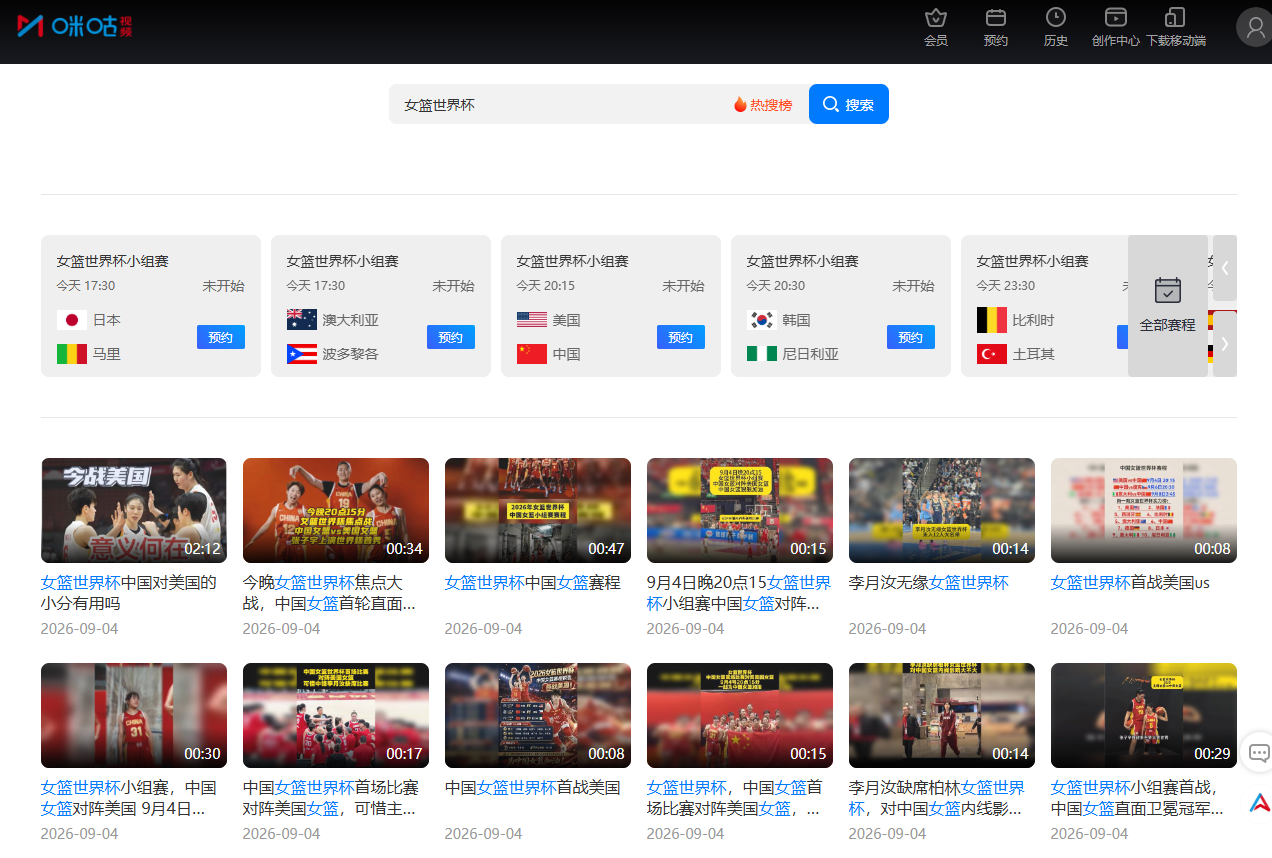
Task: Click the left chevron of schedule carousel
Action: [1225, 268]
